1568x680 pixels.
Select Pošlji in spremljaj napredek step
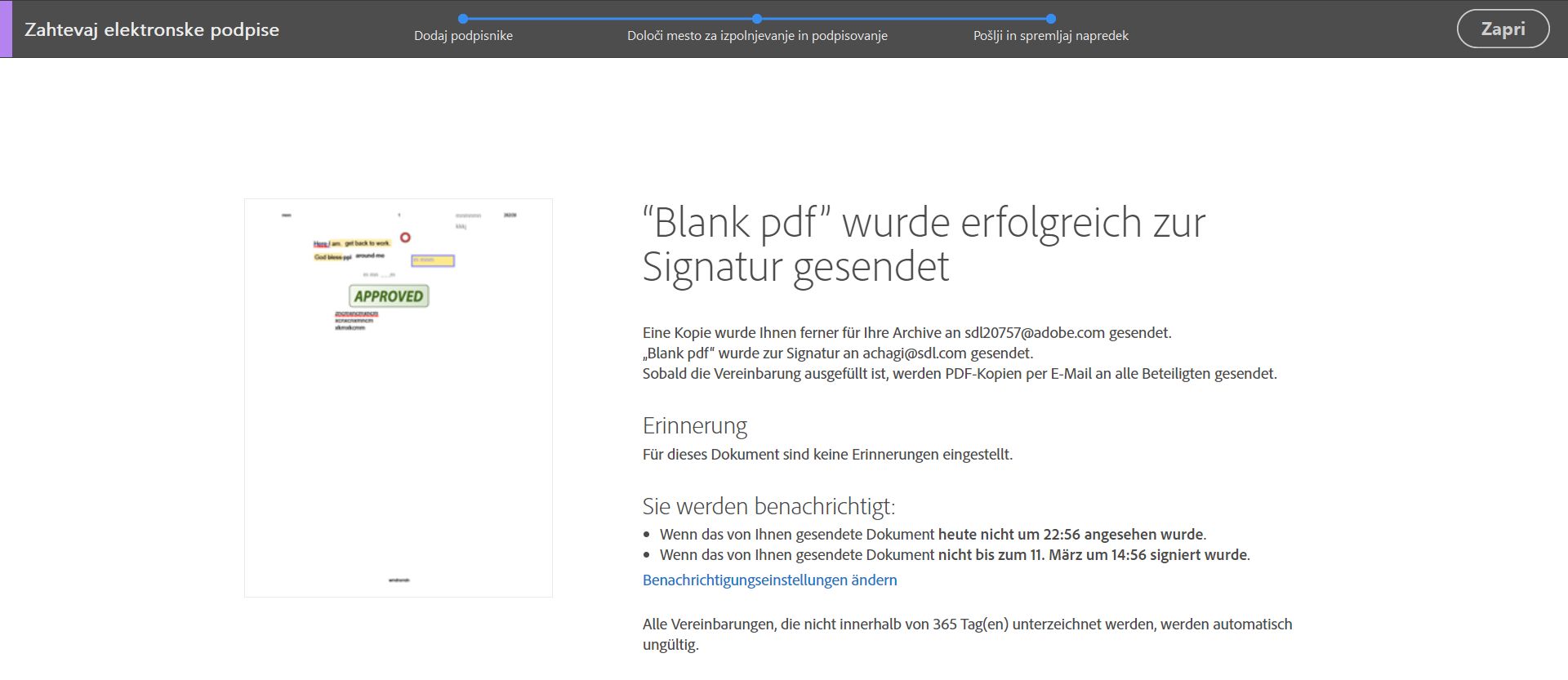click(x=1050, y=36)
